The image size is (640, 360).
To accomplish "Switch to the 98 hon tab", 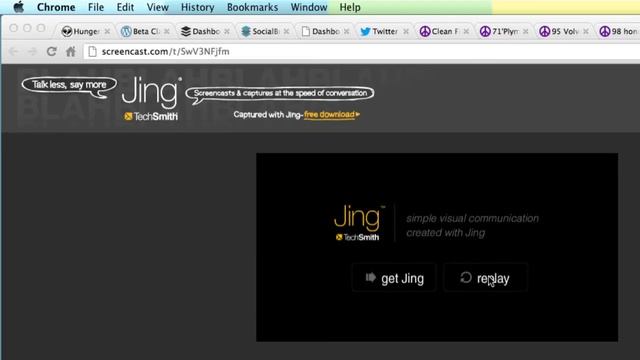I will click(x=618, y=31).
